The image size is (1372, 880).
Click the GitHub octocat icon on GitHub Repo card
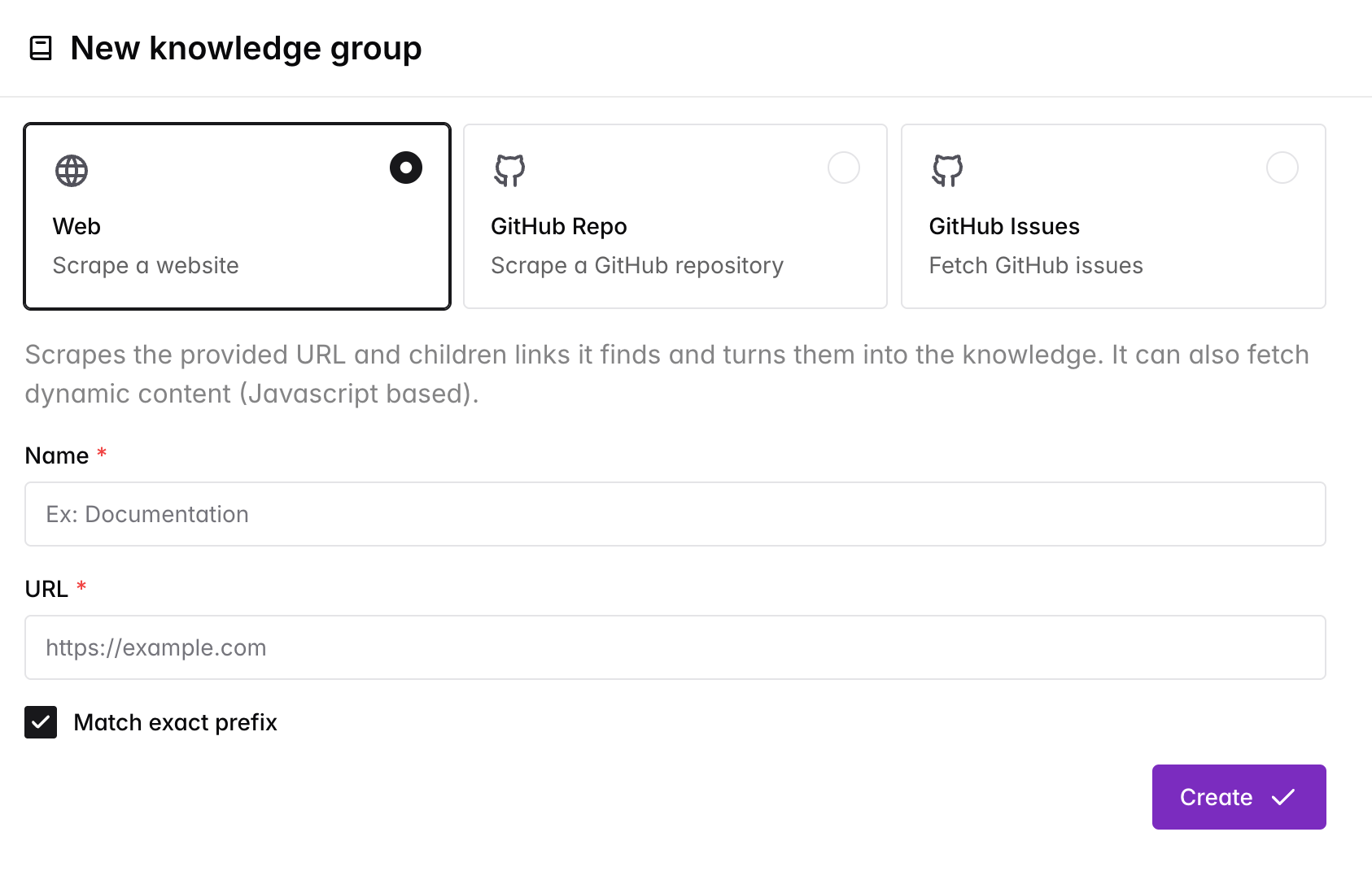click(510, 171)
